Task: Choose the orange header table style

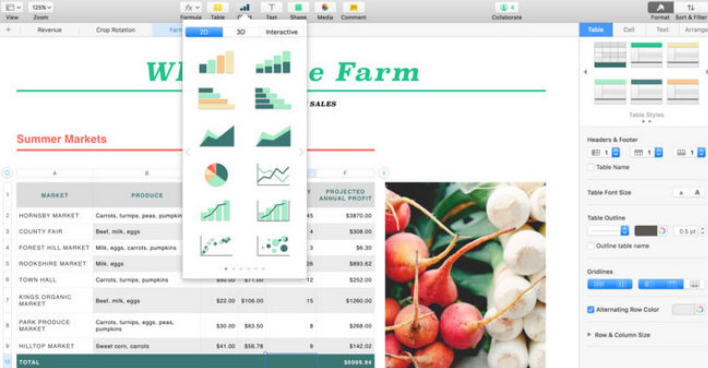Action: pyautogui.click(x=683, y=92)
